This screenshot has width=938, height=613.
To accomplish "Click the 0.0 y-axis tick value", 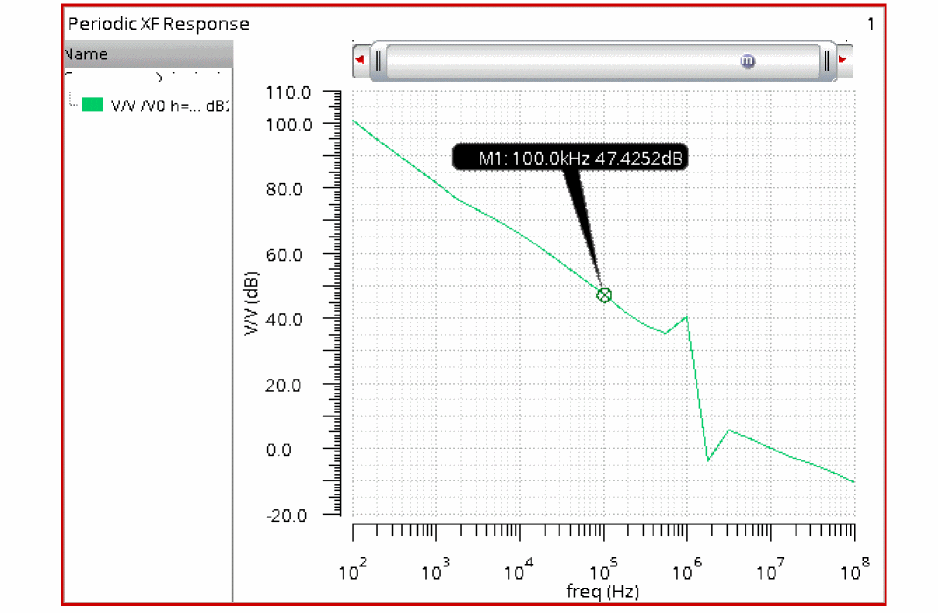I will tap(279, 450).
